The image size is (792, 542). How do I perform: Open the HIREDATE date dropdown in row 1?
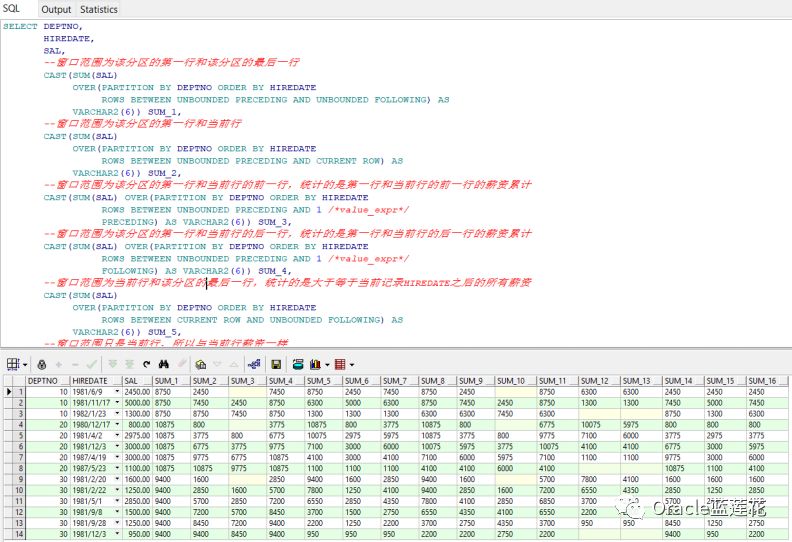pos(116,391)
